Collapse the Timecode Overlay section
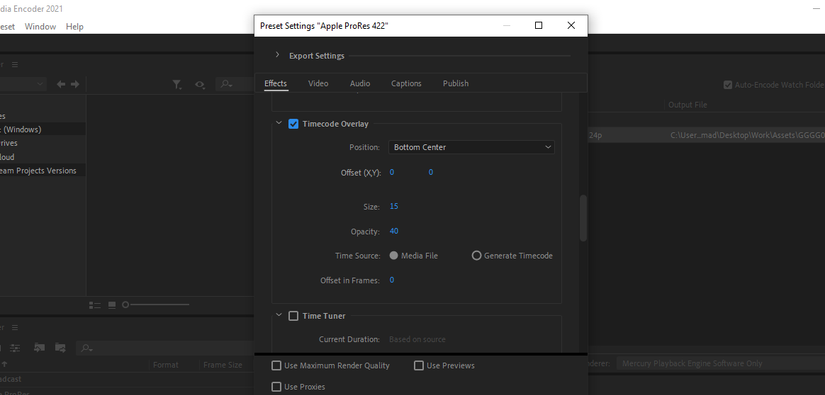Screen dimensions: 825x395 [x=279, y=124]
